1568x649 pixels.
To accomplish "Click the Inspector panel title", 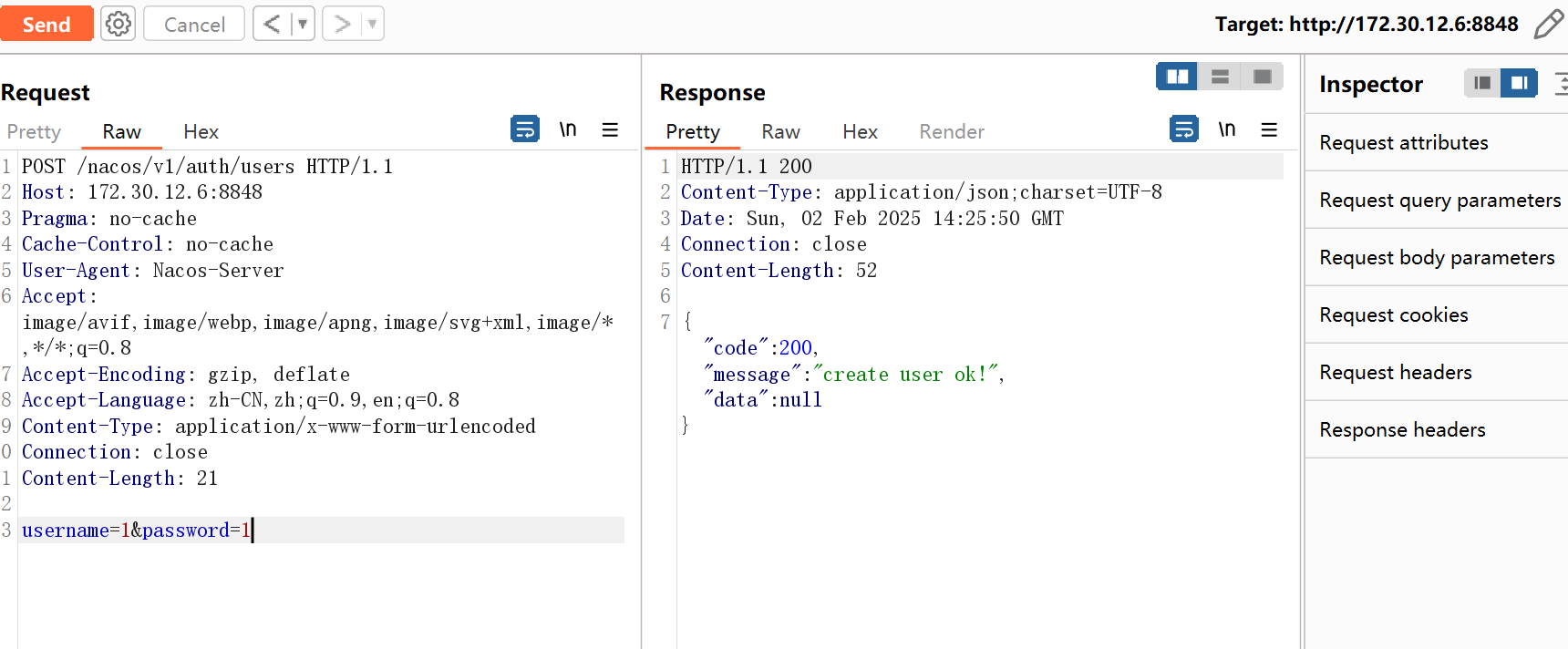I will (x=1371, y=84).
